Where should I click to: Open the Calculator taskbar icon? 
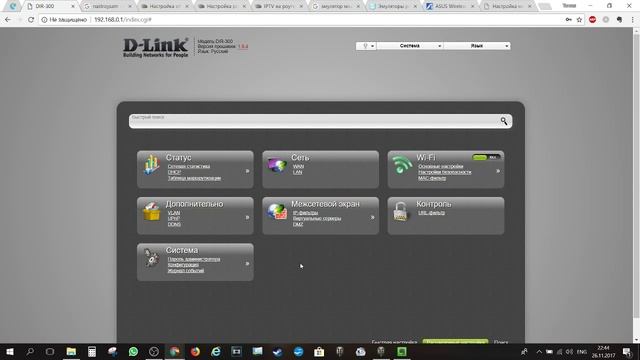pyautogui.click(x=91, y=351)
